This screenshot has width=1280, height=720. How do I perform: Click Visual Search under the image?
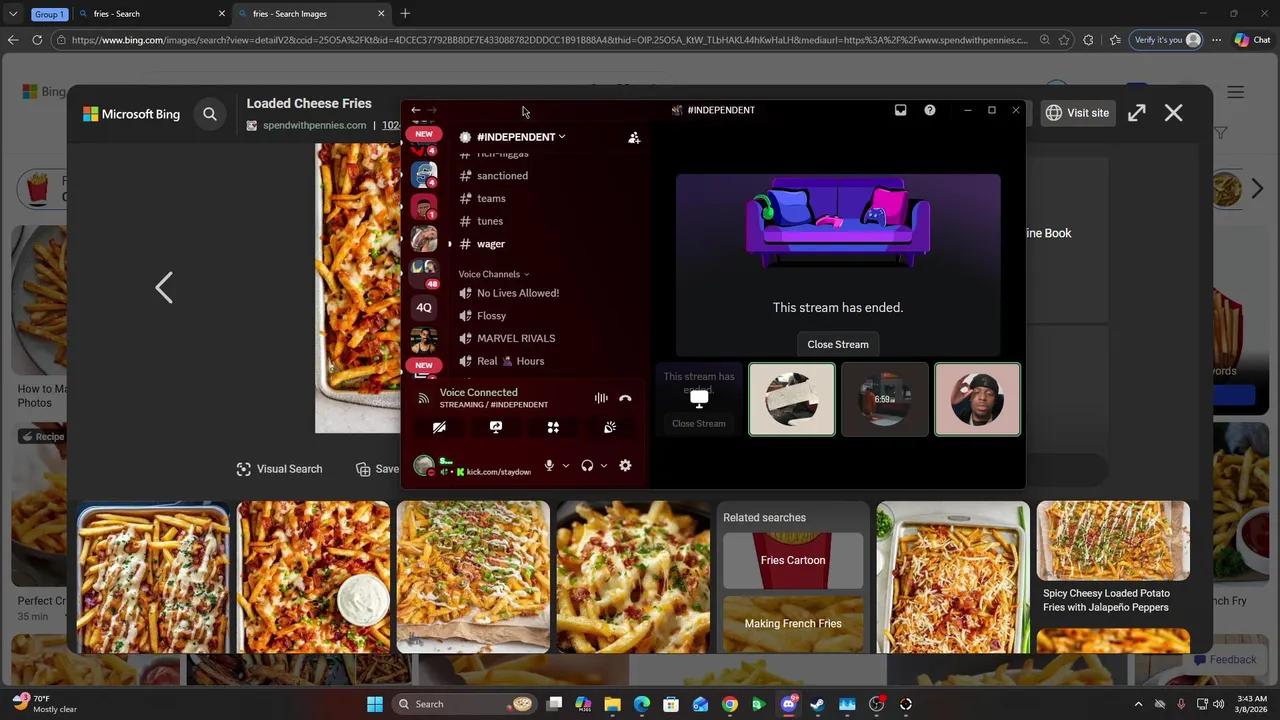point(279,469)
